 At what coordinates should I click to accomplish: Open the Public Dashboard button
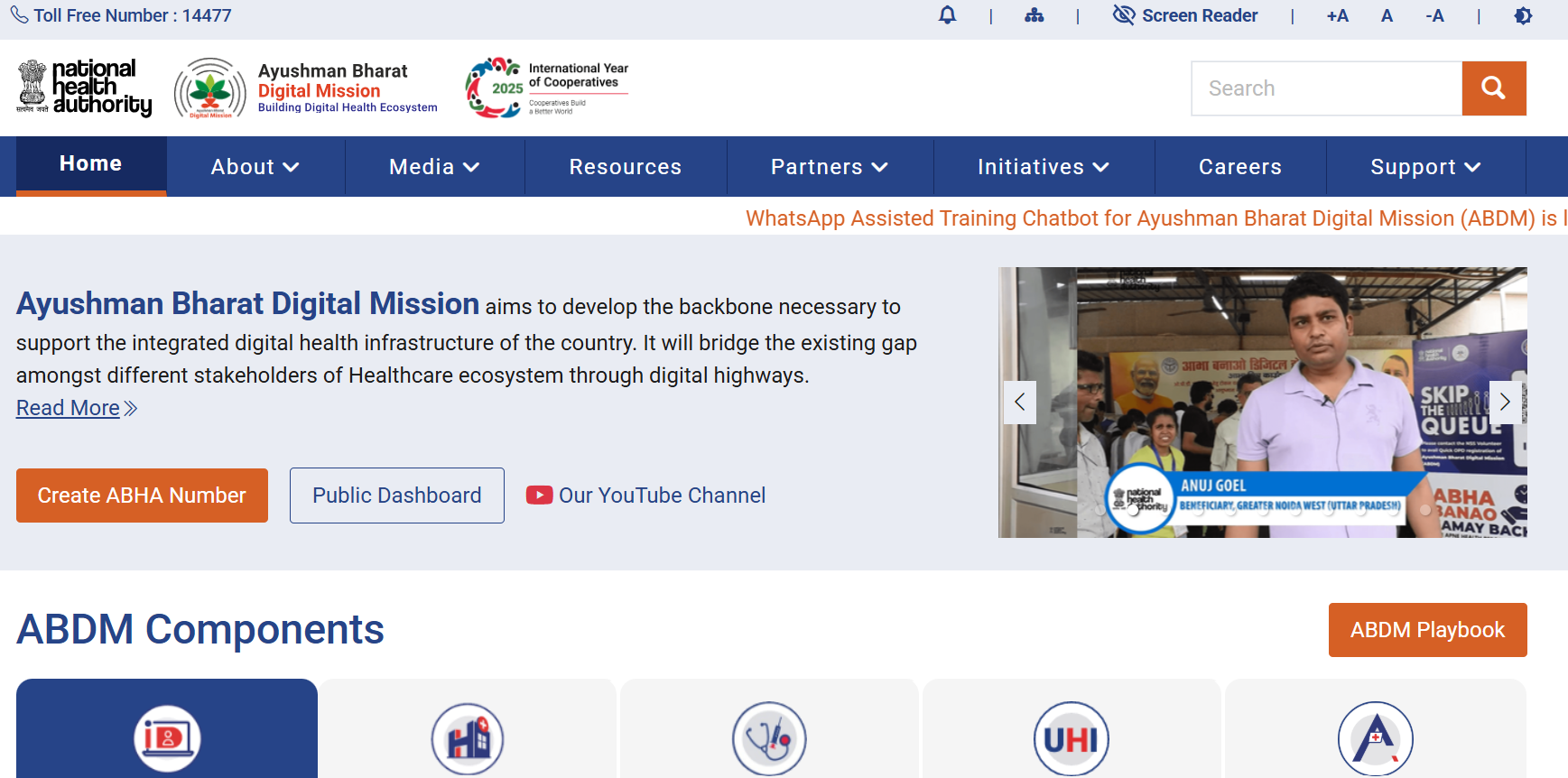coord(397,496)
